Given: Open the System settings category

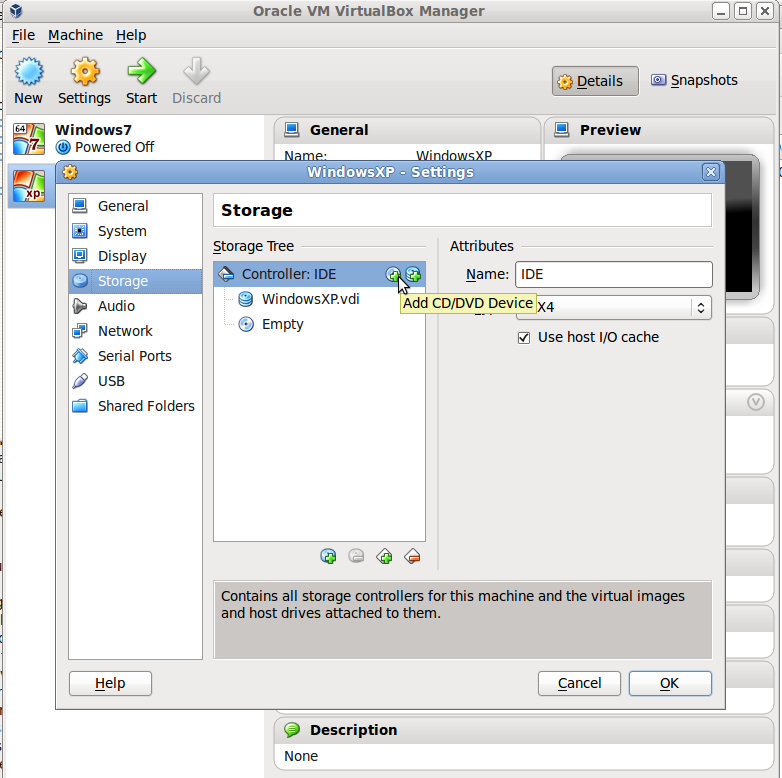Looking at the screenshot, I should click(135, 231).
